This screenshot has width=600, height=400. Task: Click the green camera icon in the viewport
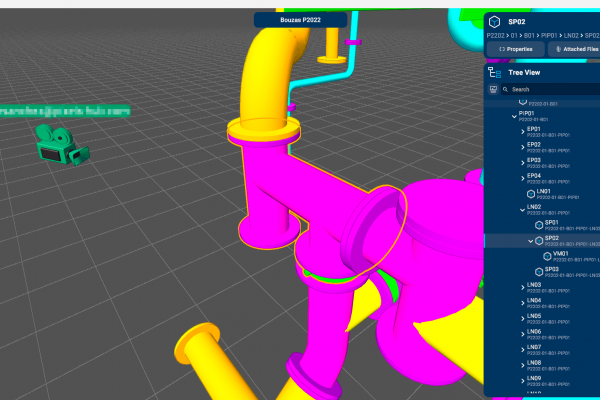pos(58,143)
